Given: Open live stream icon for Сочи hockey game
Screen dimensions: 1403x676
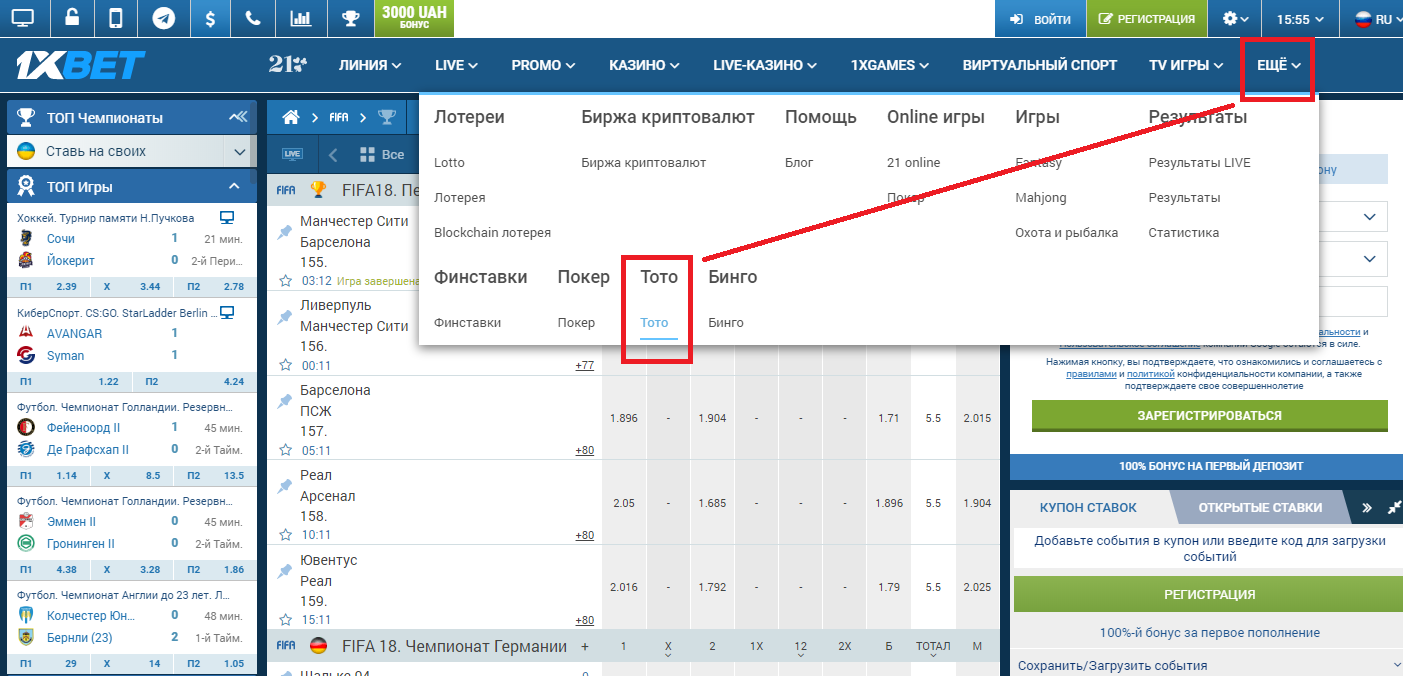Looking at the screenshot, I should [x=227, y=217].
